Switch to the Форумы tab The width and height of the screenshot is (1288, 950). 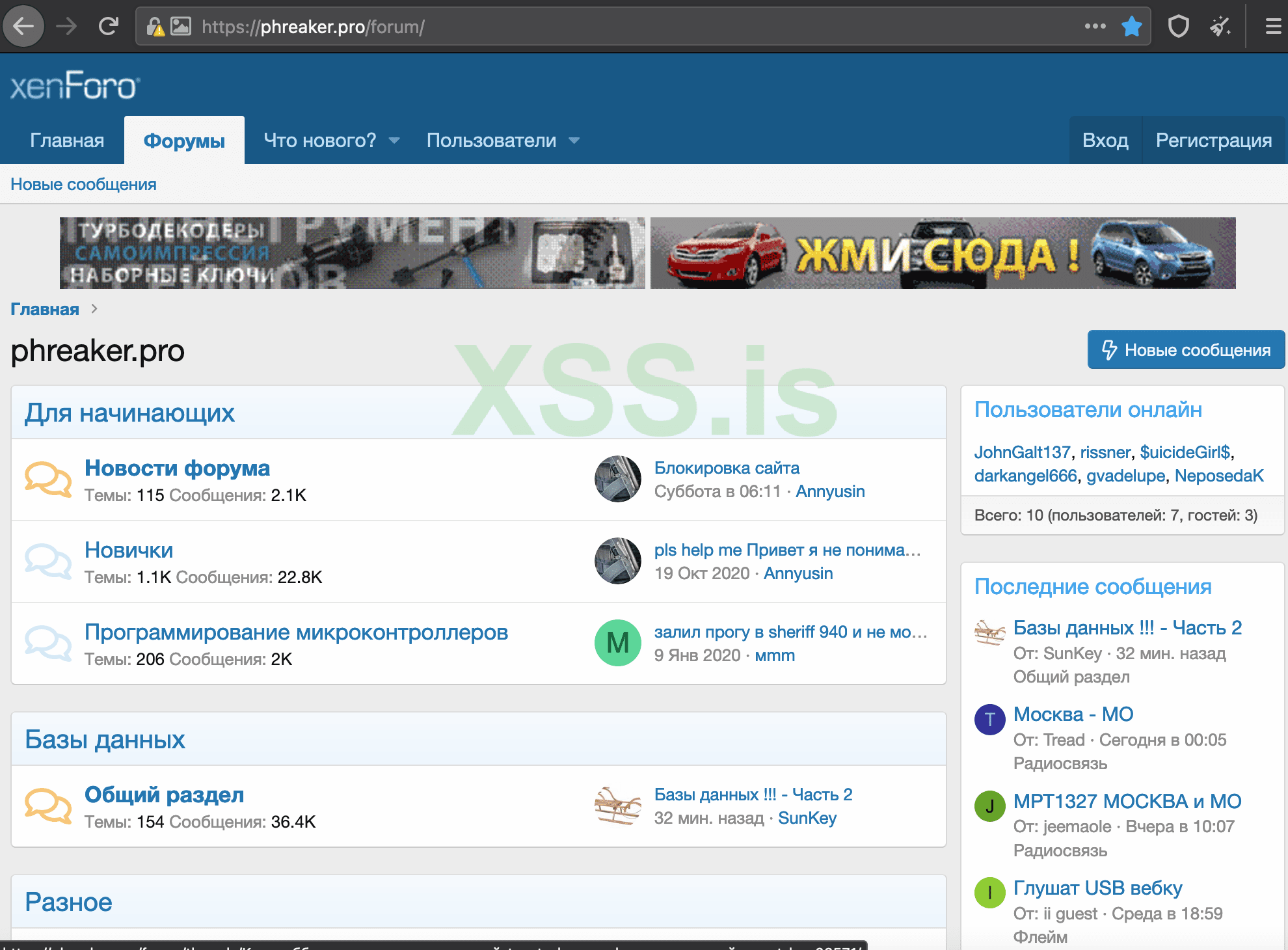click(x=184, y=141)
